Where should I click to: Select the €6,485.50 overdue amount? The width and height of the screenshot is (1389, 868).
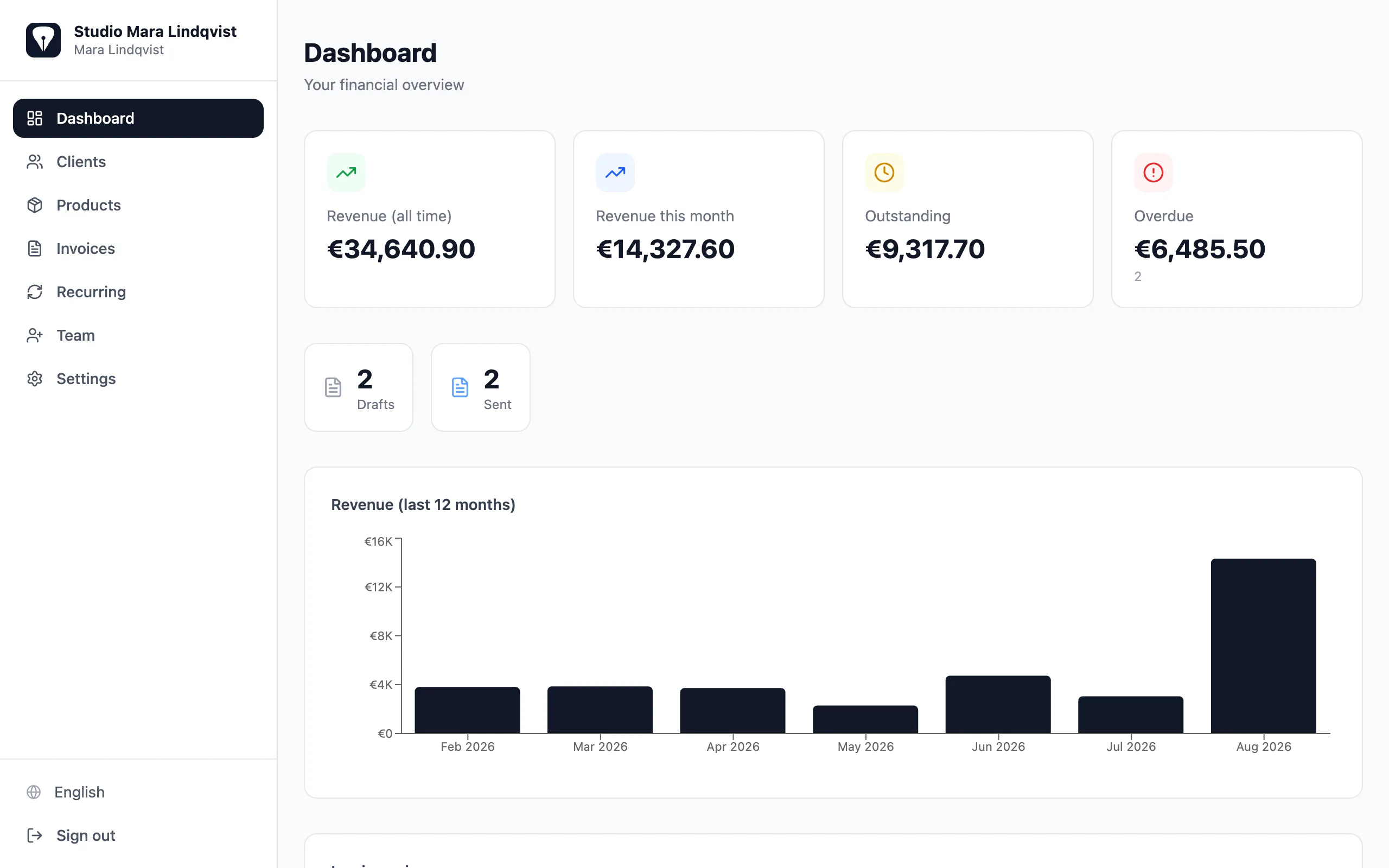[1200, 249]
